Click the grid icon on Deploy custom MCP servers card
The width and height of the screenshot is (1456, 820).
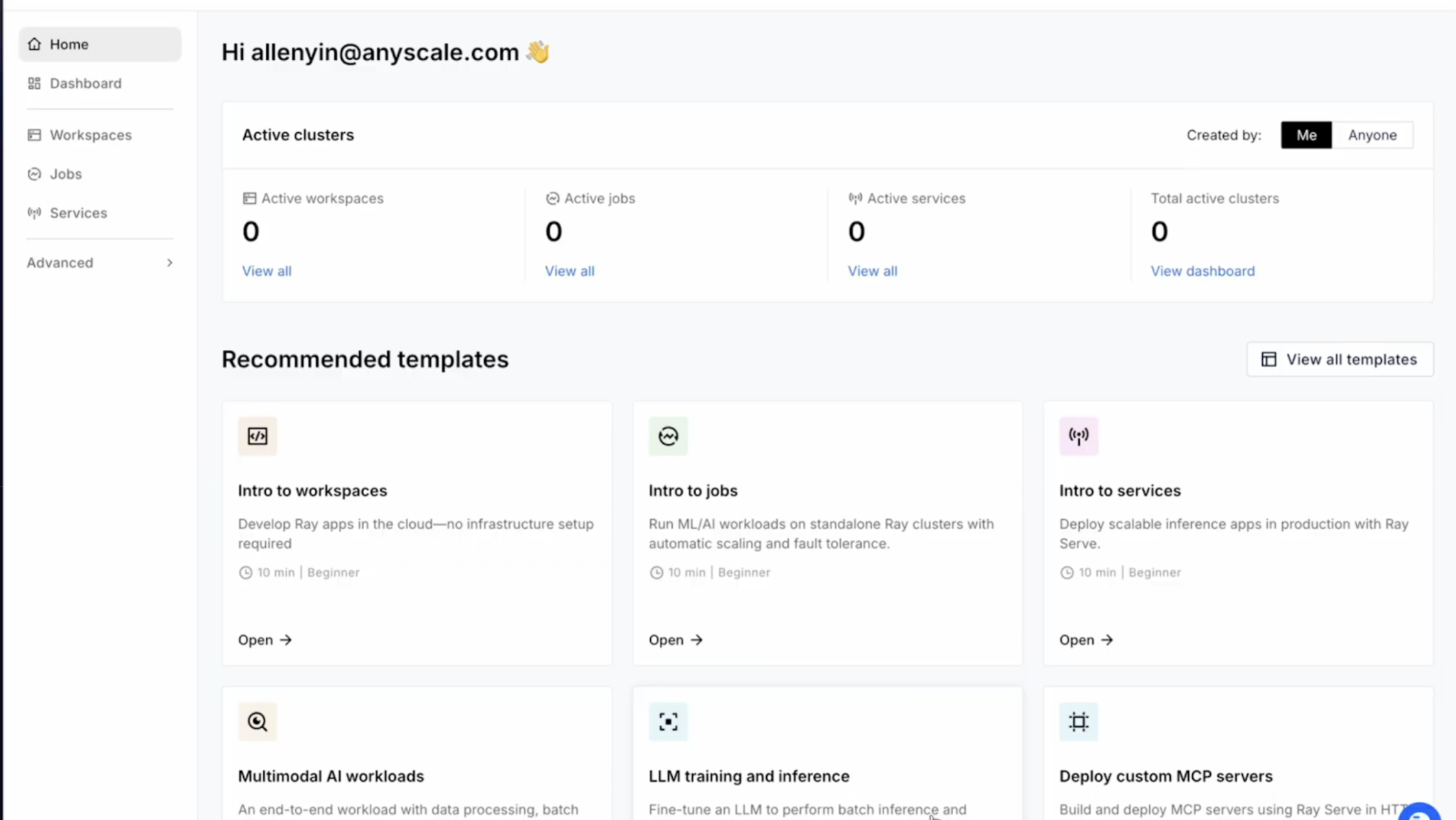click(x=1078, y=722)
